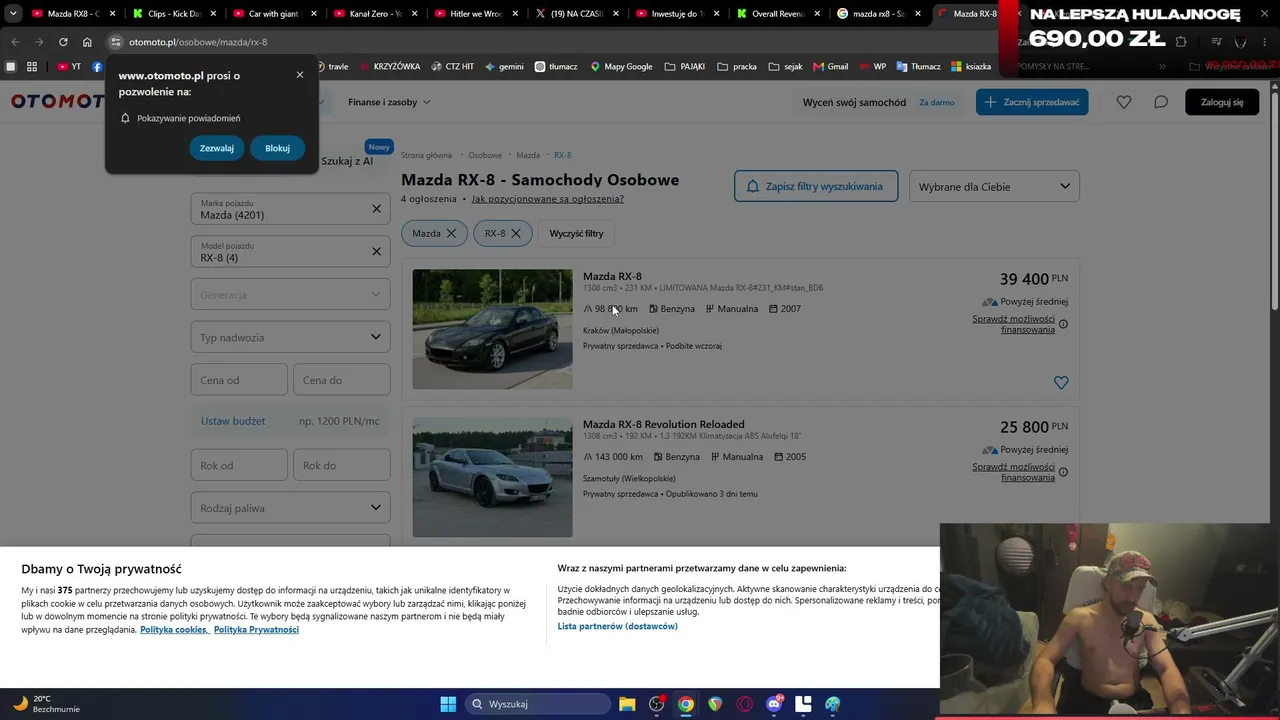Screen dimensions: 1280x720
Task: Open the Mazda RX-8 Revolution Reloaded listing title
Action: [664, 424]
